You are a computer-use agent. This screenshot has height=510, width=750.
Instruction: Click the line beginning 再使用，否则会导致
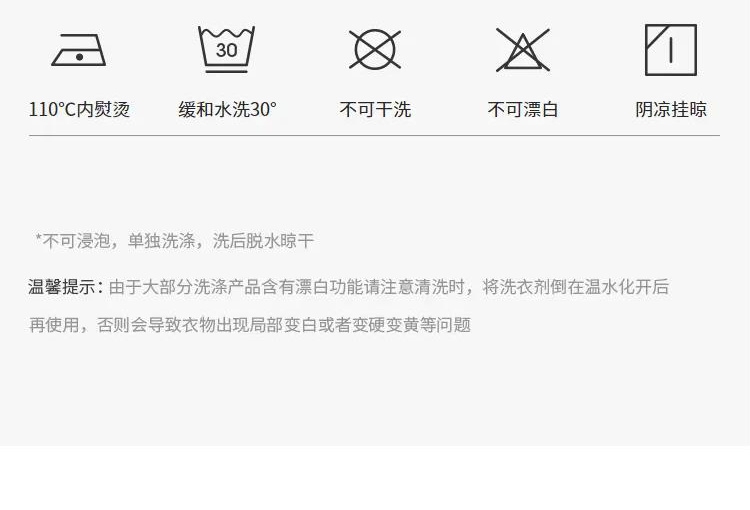point(250,325)
